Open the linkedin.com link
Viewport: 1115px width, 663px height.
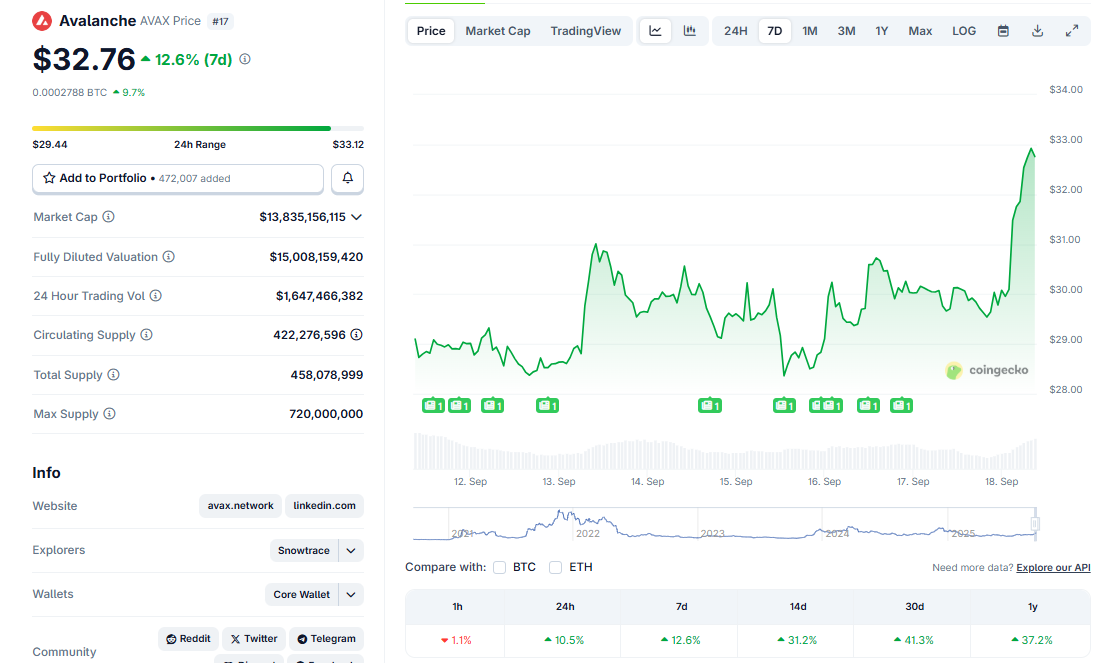324,506
